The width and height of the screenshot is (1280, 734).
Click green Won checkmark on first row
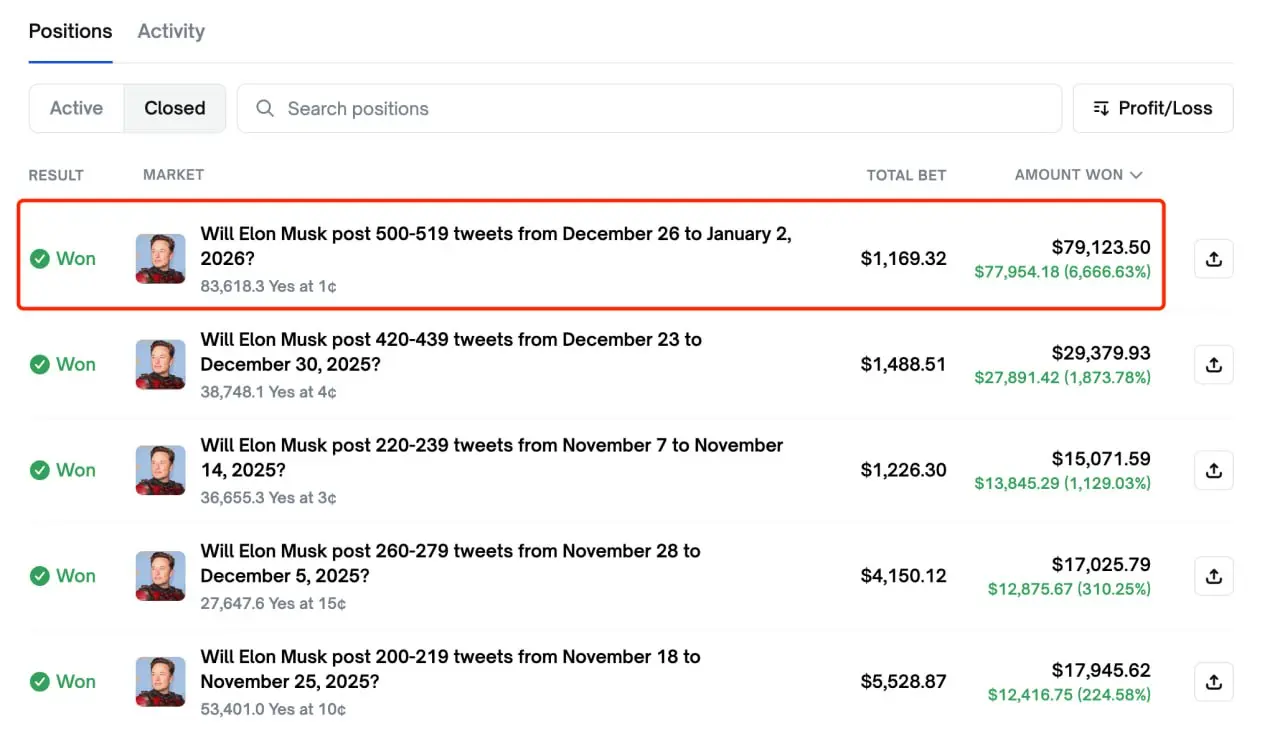coord(40,259)
